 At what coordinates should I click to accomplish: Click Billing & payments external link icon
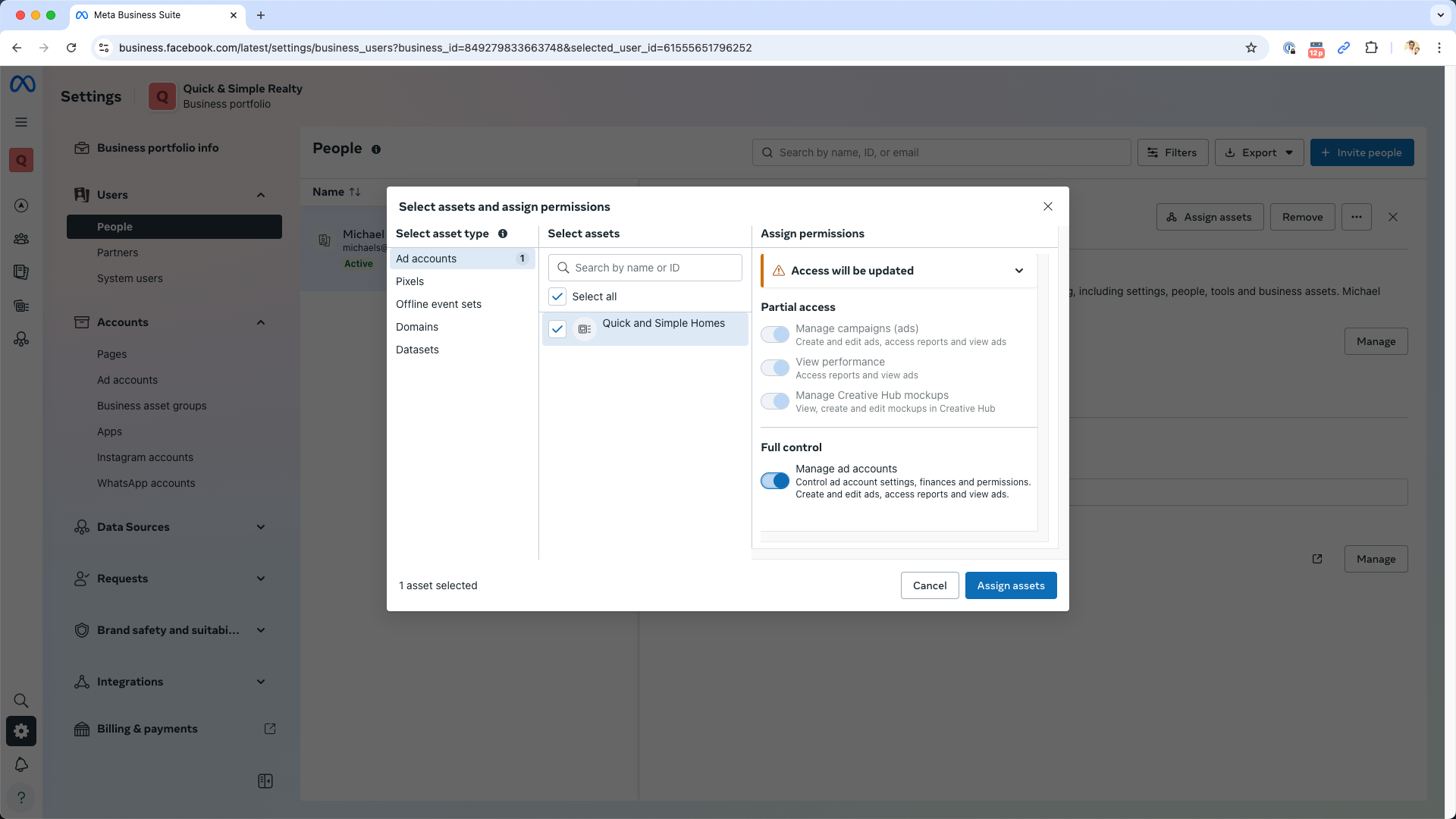(270, 729)
